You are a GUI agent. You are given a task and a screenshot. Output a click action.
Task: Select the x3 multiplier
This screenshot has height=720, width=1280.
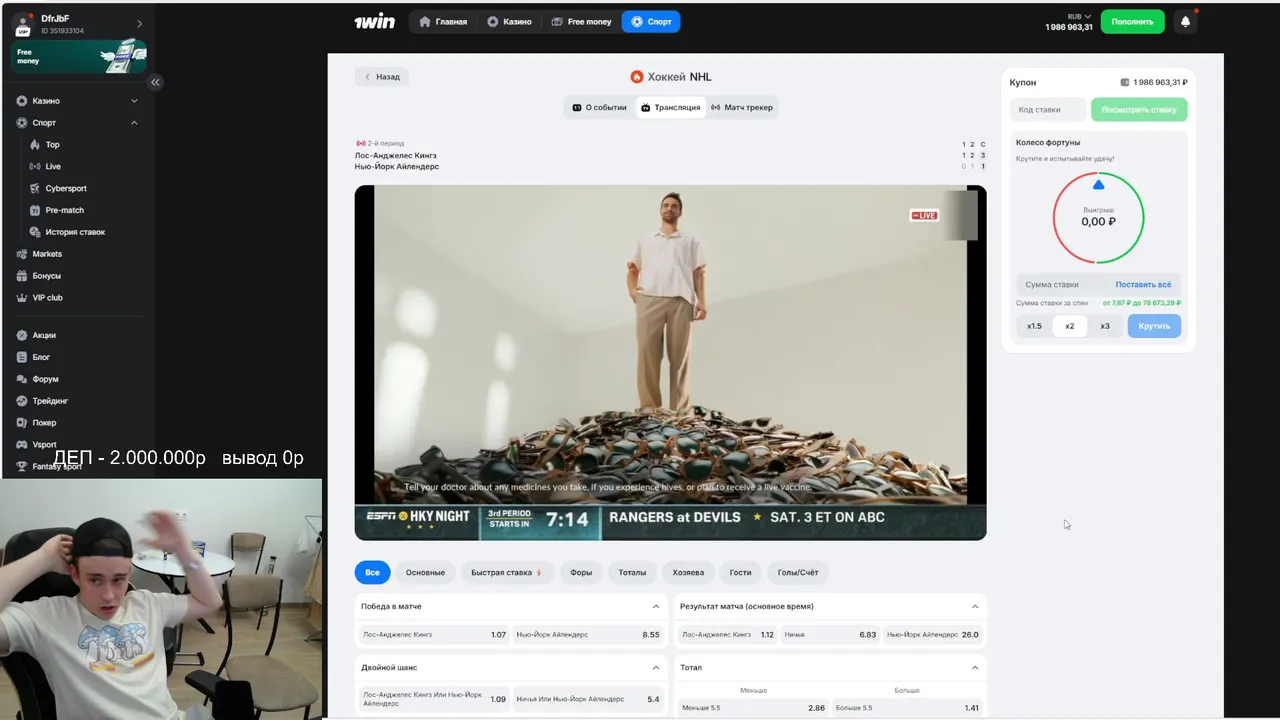(x=1105, y=326)
